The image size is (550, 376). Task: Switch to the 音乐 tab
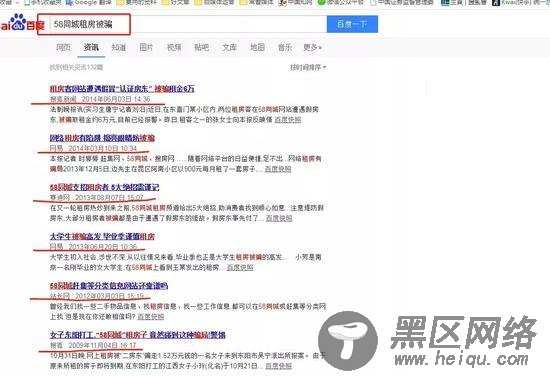(285, 47)
